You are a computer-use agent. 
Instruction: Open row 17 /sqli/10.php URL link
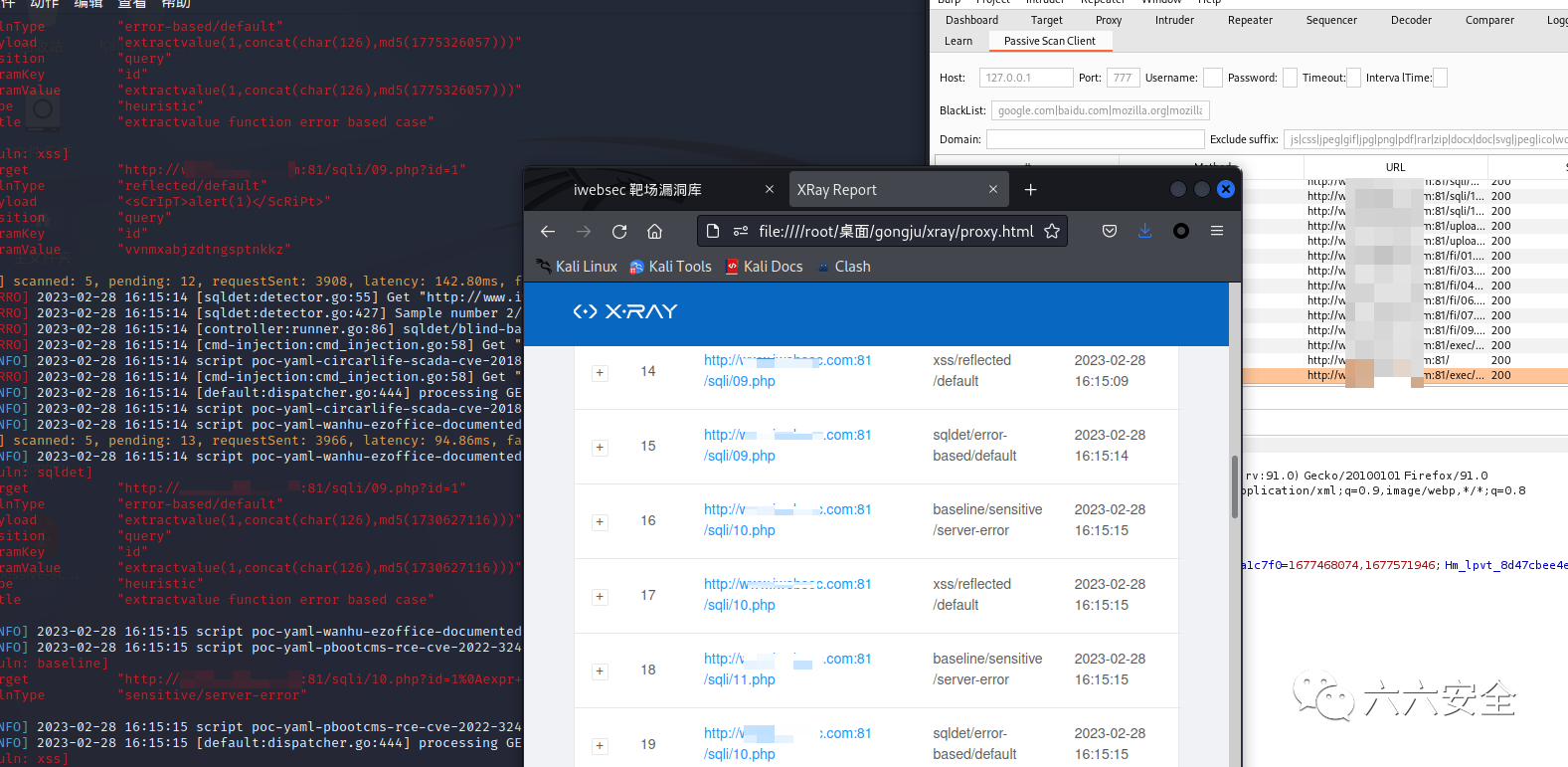tap(787, 595)
